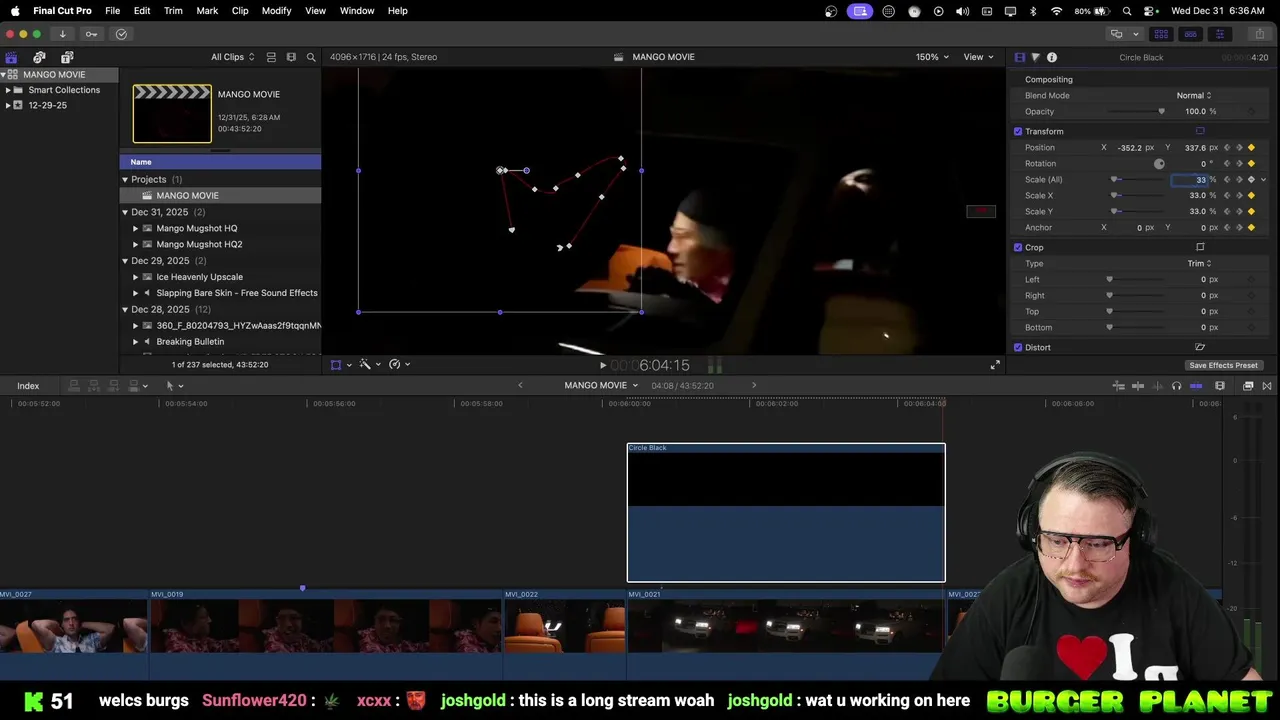Enter full screen viewer playback
Viewport: 1280px width, 720px height.
995,365
